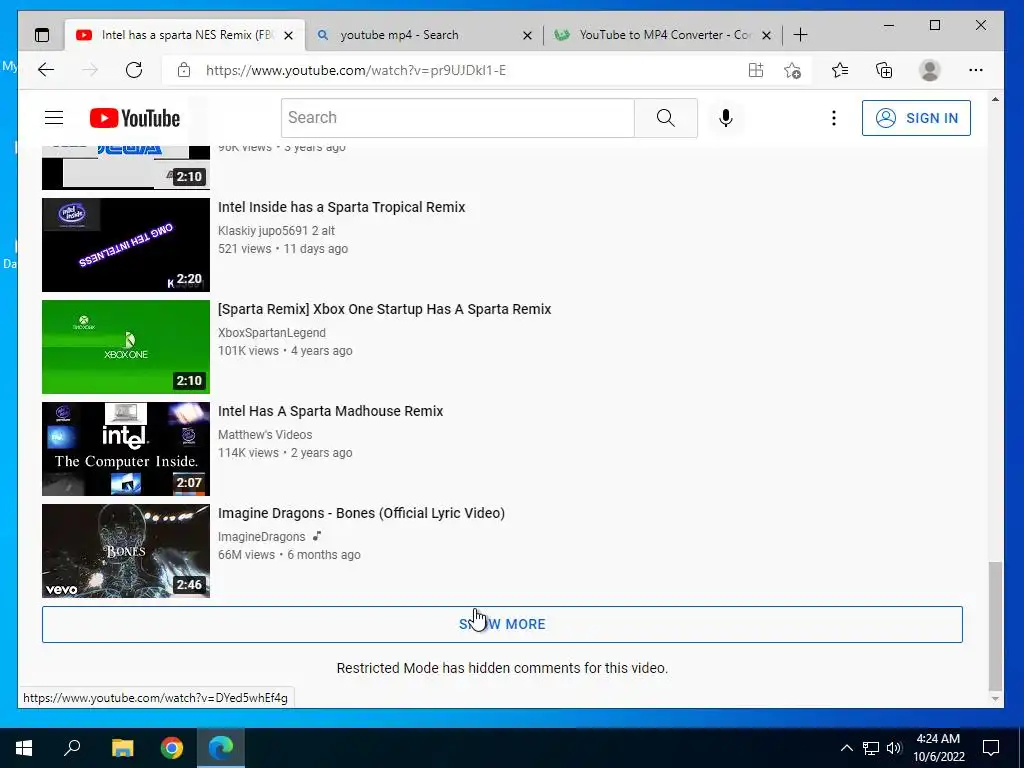View site info via the lock icon
Screen dimensions: 1024x768
(x=184, y=70)
